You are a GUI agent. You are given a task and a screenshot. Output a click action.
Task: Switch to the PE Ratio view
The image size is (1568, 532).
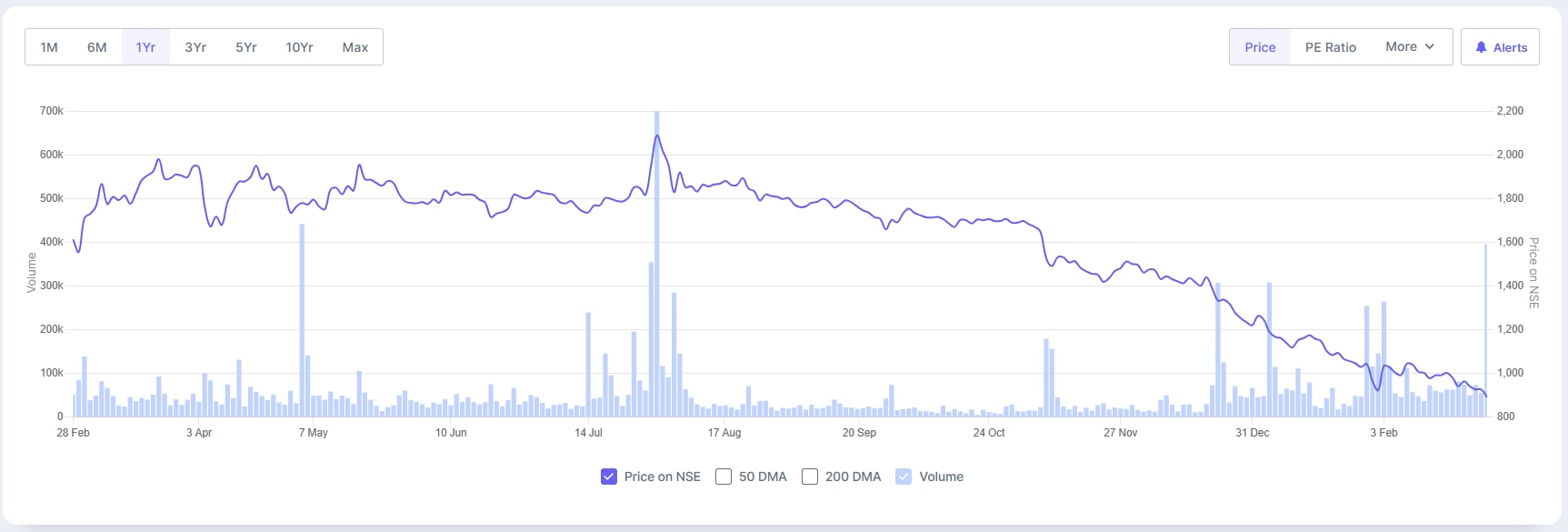point(1330,47)
